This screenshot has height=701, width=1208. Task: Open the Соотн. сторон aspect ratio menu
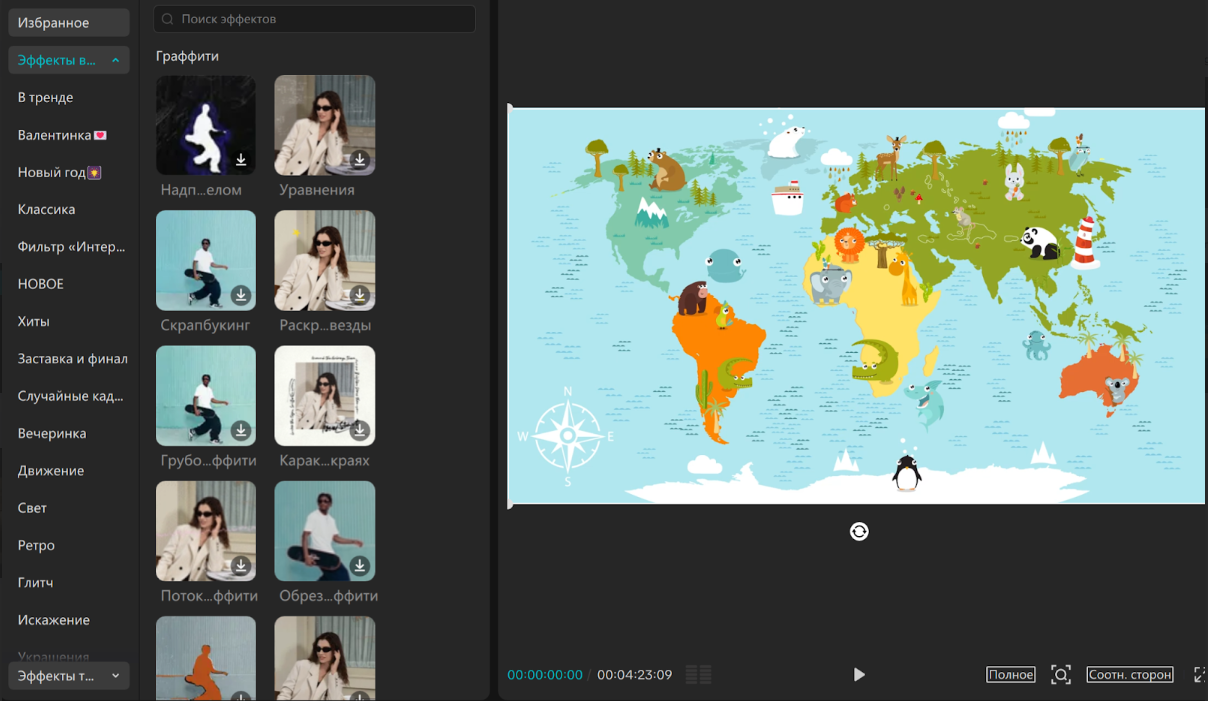[x=1130, y=675]
